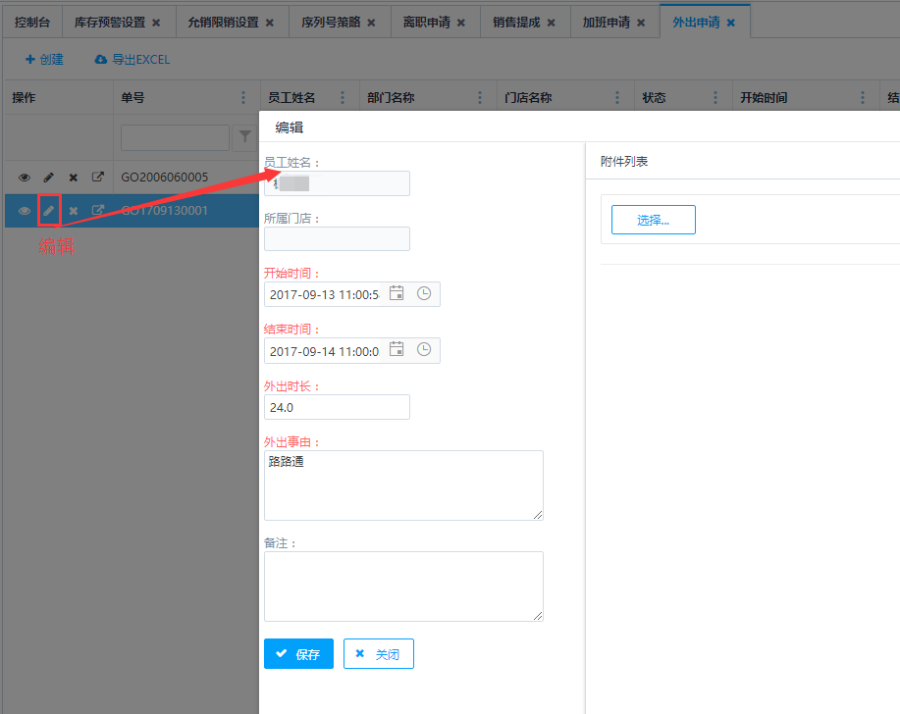View details via eye icon of GO2006060005

click(25, 177)
